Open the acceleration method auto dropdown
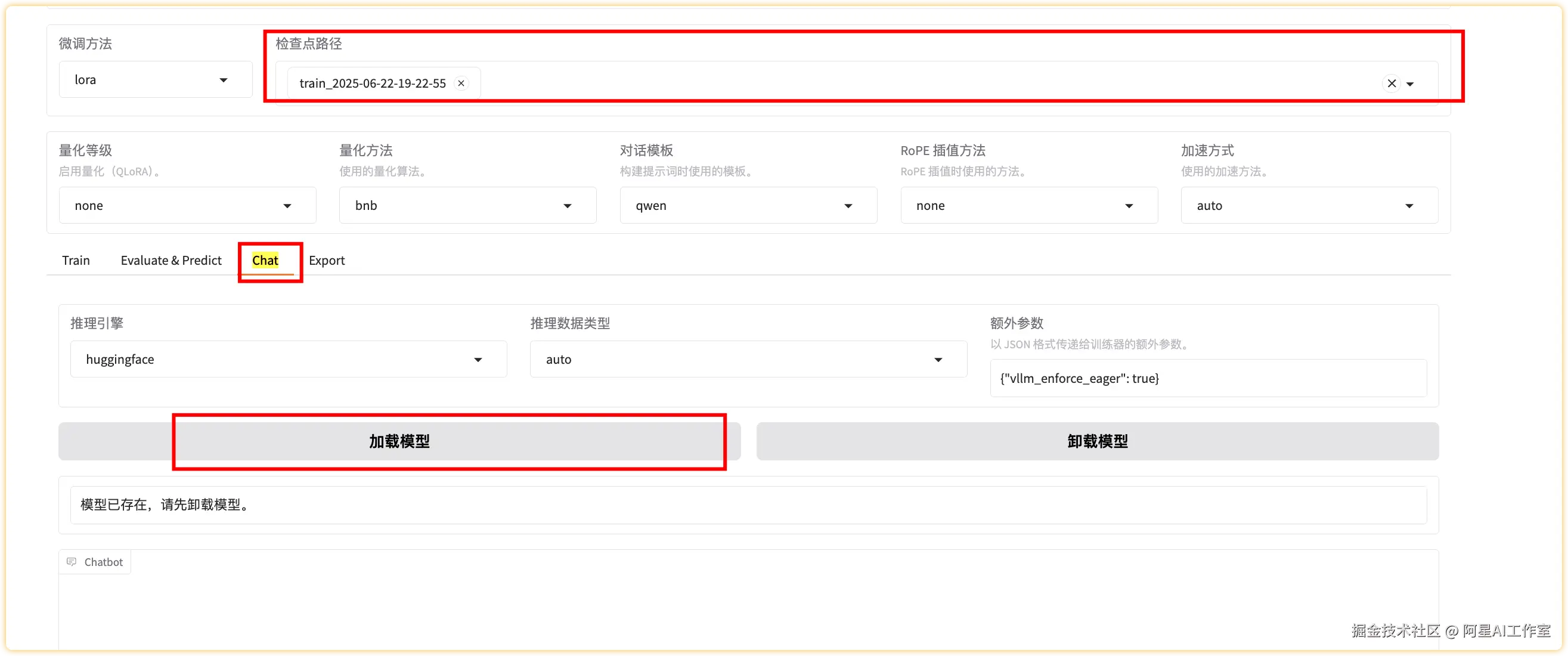The image size is (1568, 656). (1309, 206)
